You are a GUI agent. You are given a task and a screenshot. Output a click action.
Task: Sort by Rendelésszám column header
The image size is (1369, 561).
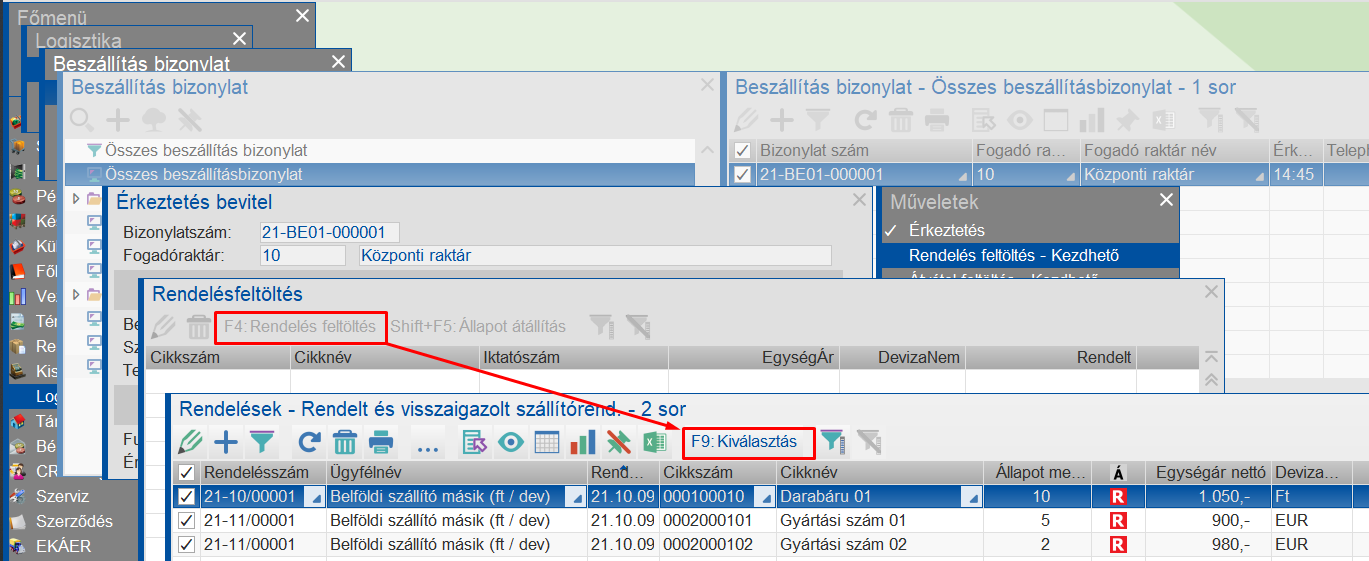pyautogui.click(x=262, y=472)
